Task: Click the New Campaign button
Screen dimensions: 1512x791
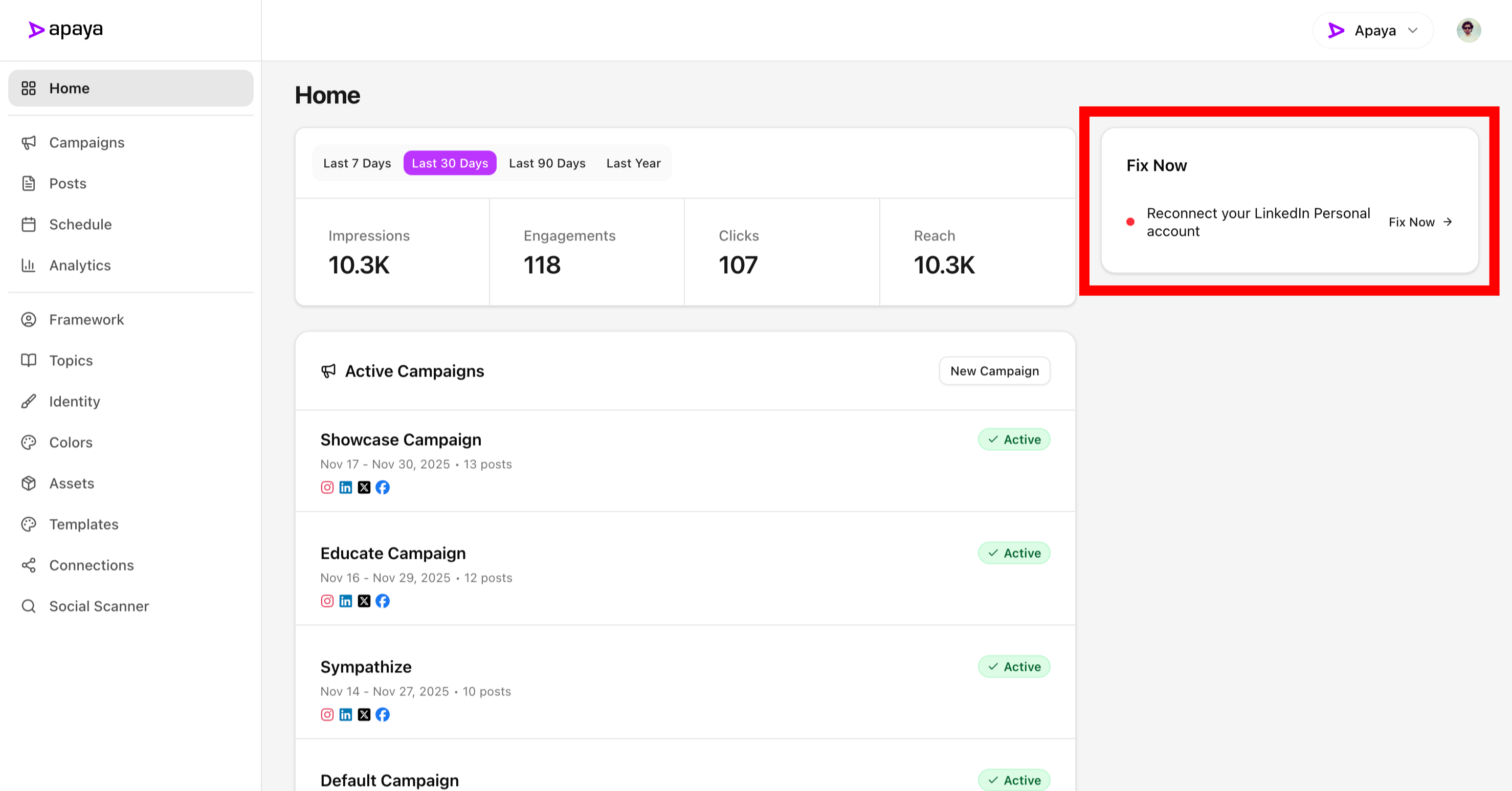Action: point(994,370)
